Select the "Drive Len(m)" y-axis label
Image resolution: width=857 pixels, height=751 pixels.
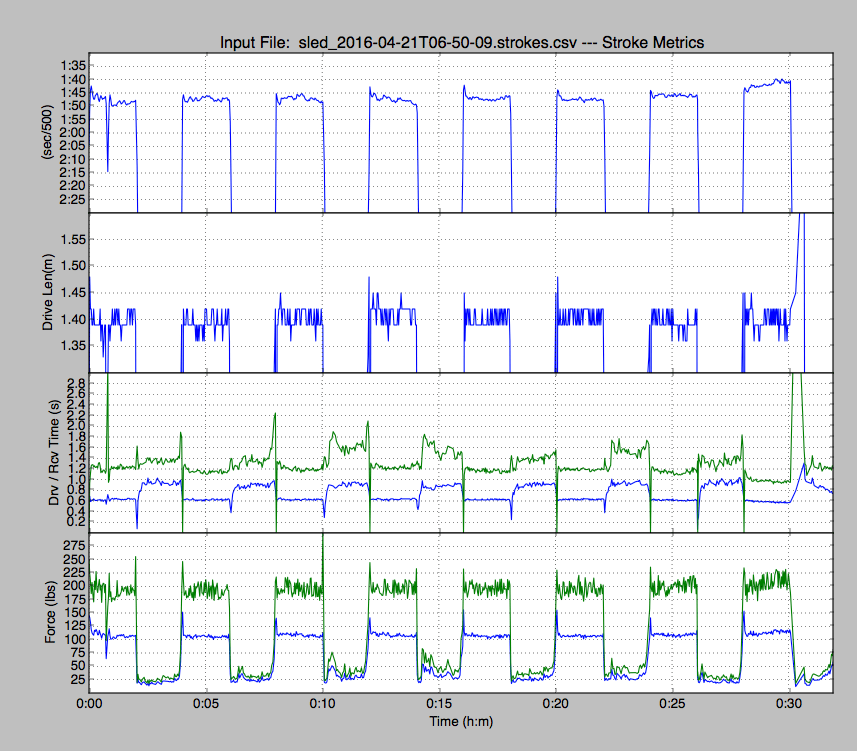(x=46, y=292)
